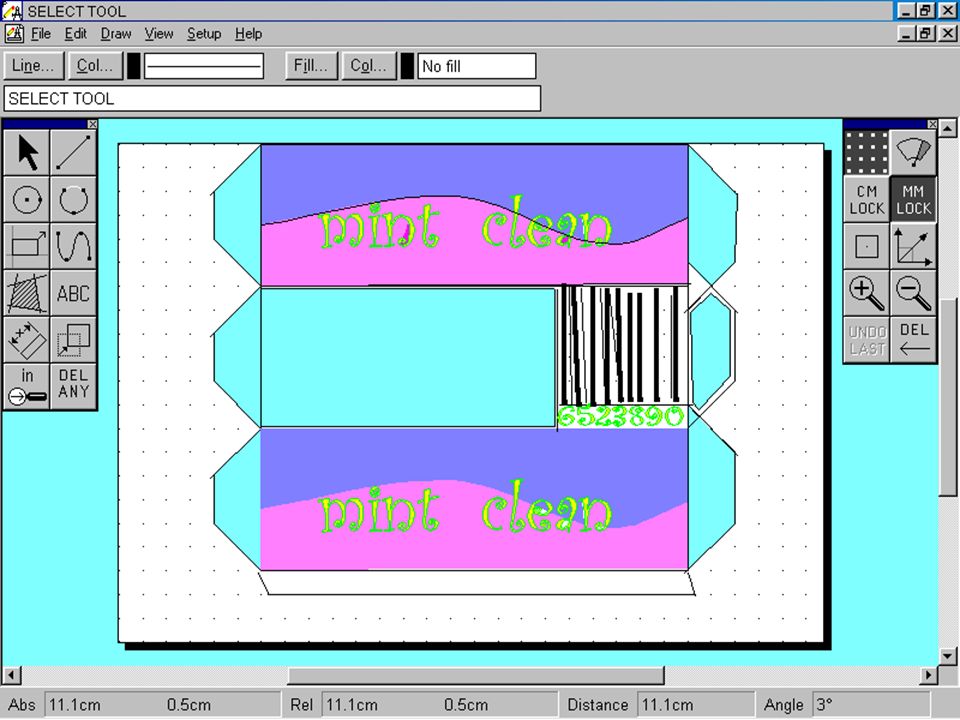Viewport: 960px width, 720px height.
Task: Click the Fill... button
Action: (x=311, y=66)
